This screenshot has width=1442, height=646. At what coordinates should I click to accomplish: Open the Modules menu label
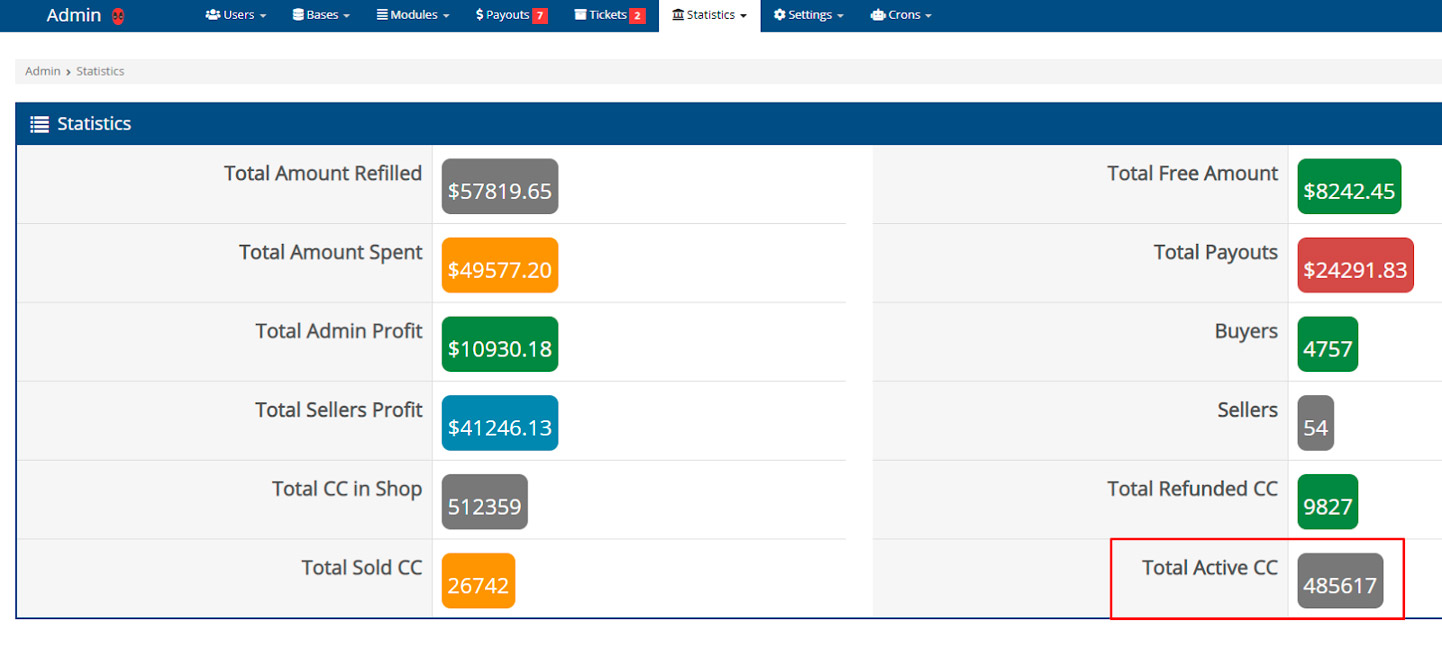415,15
